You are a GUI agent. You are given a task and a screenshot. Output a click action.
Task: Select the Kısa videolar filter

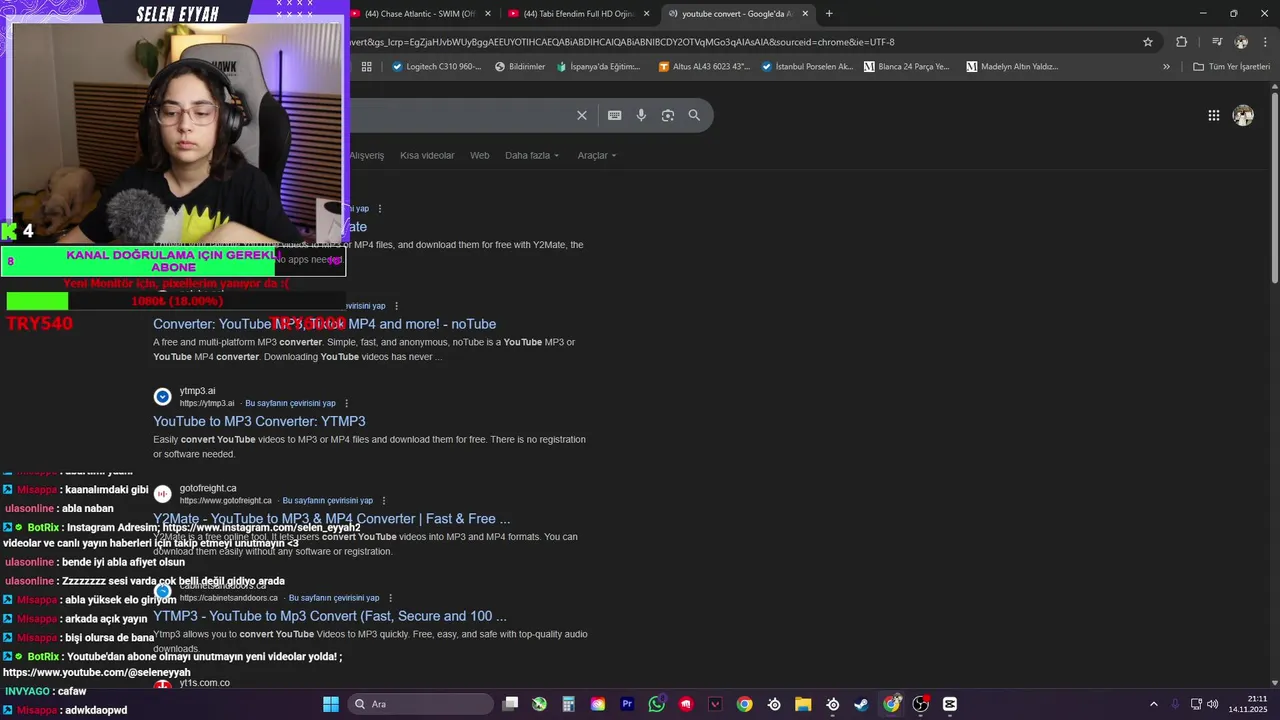click(x=427, y=155)
